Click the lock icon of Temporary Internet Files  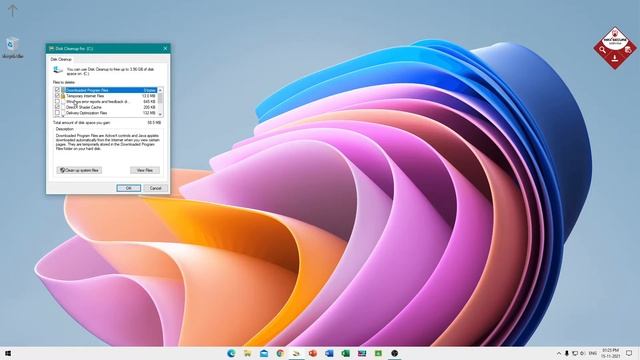point(63,96)
